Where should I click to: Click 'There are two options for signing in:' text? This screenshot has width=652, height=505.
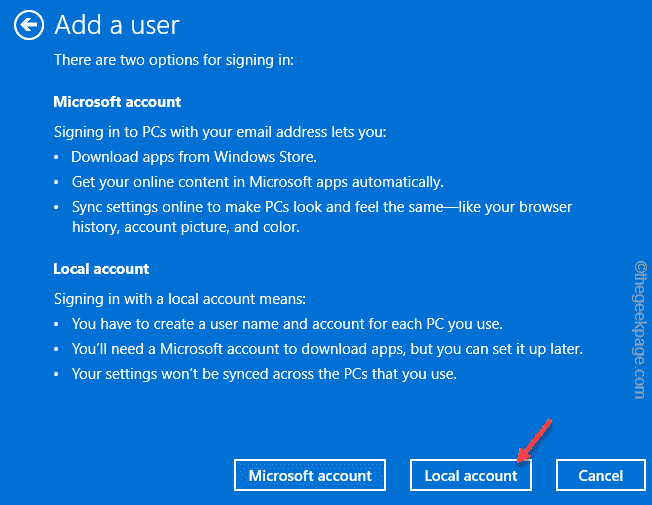point(174,60)
